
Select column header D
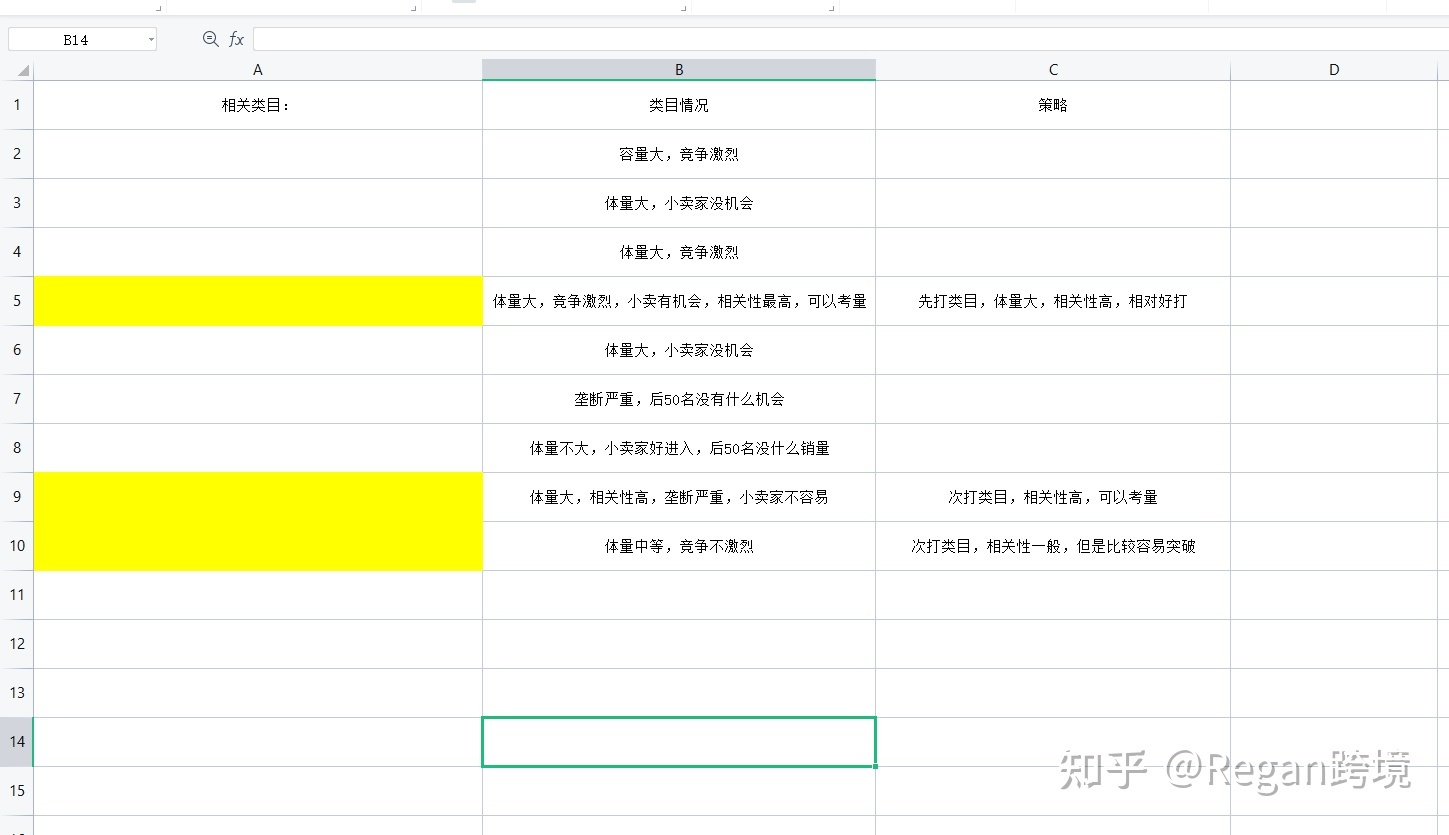[x=1334, y=69]
